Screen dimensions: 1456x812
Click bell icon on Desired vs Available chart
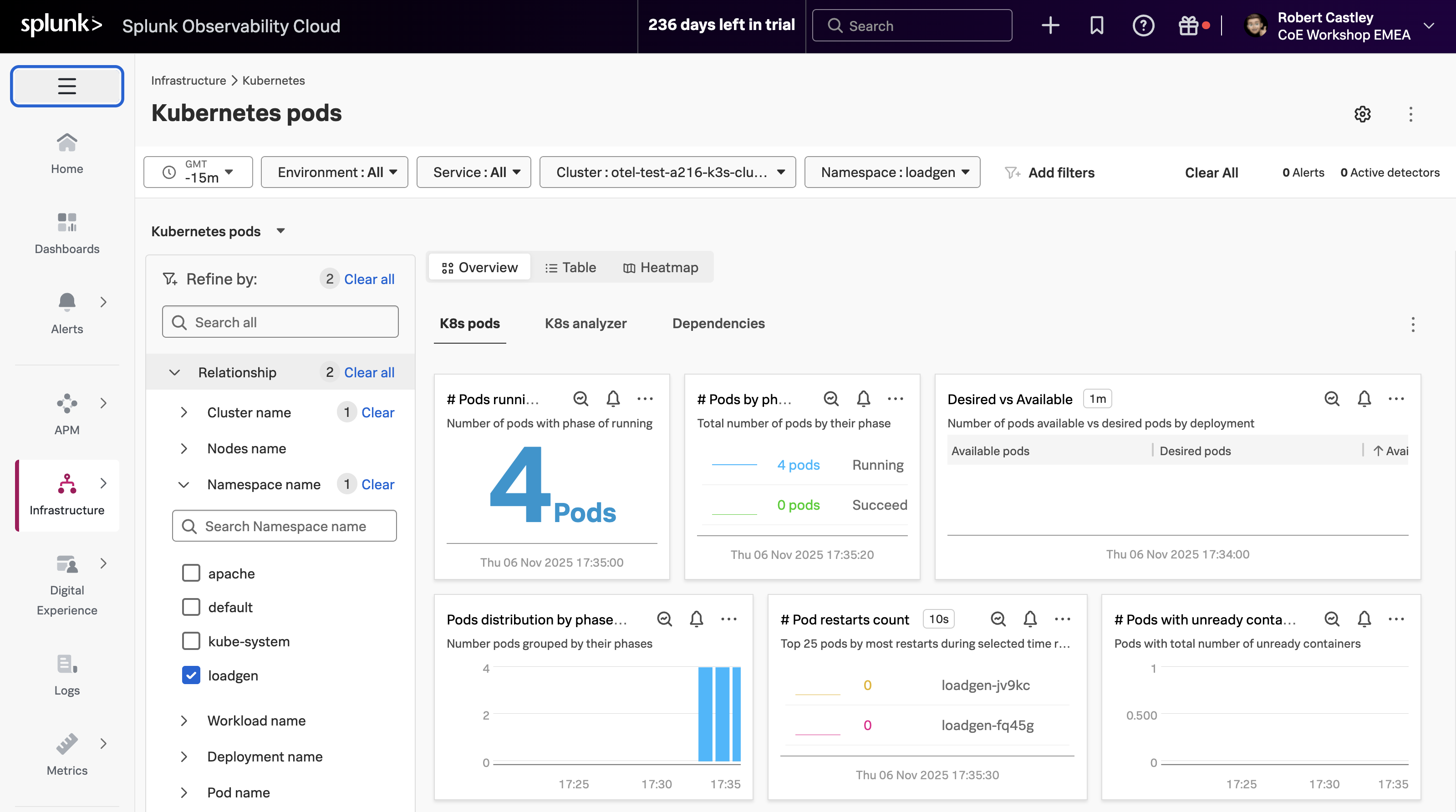pos(1364,399)
